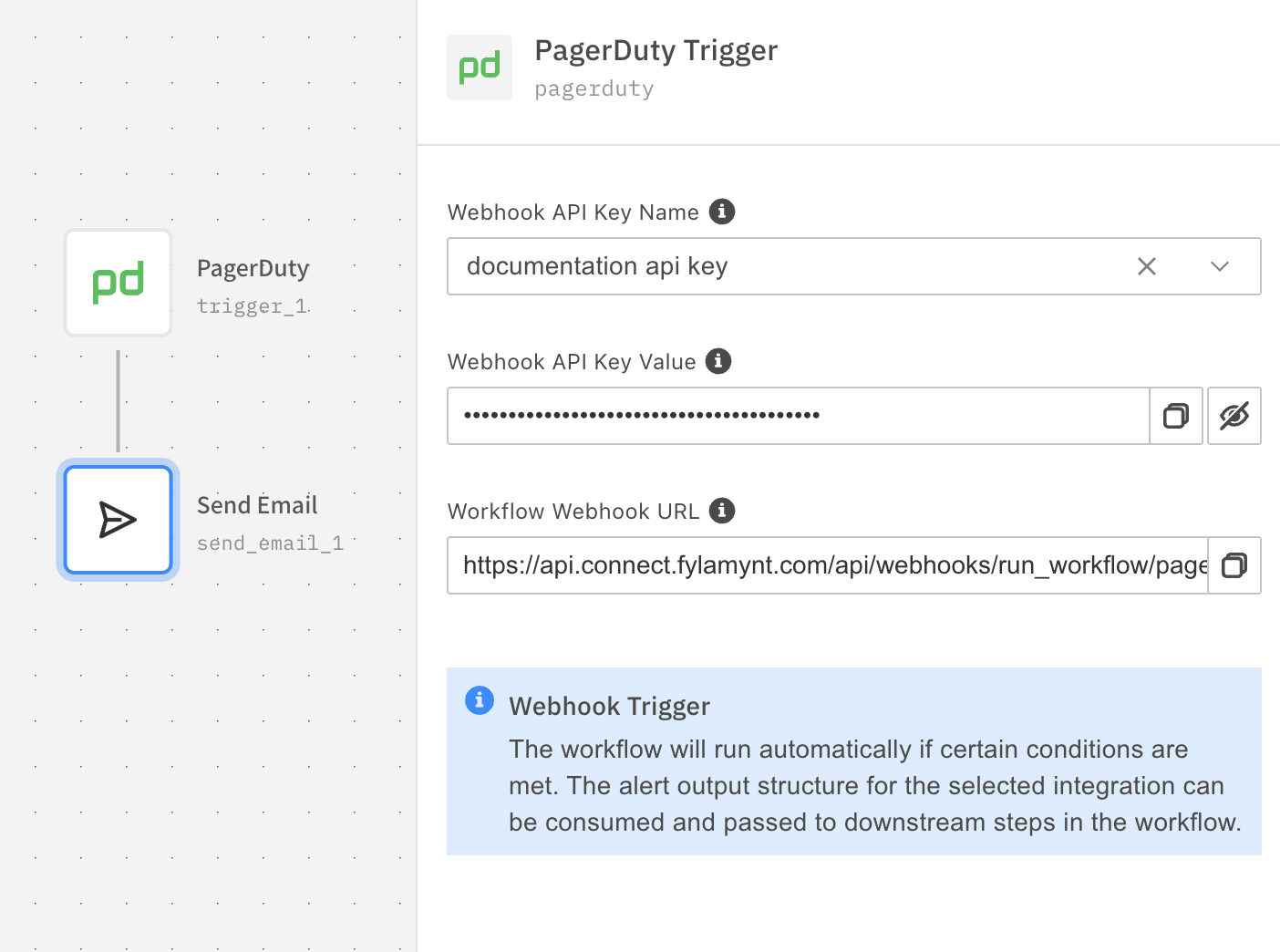Click info icon beside Webhook API Key Value
Screen dimensions: 1280x952
718,361
